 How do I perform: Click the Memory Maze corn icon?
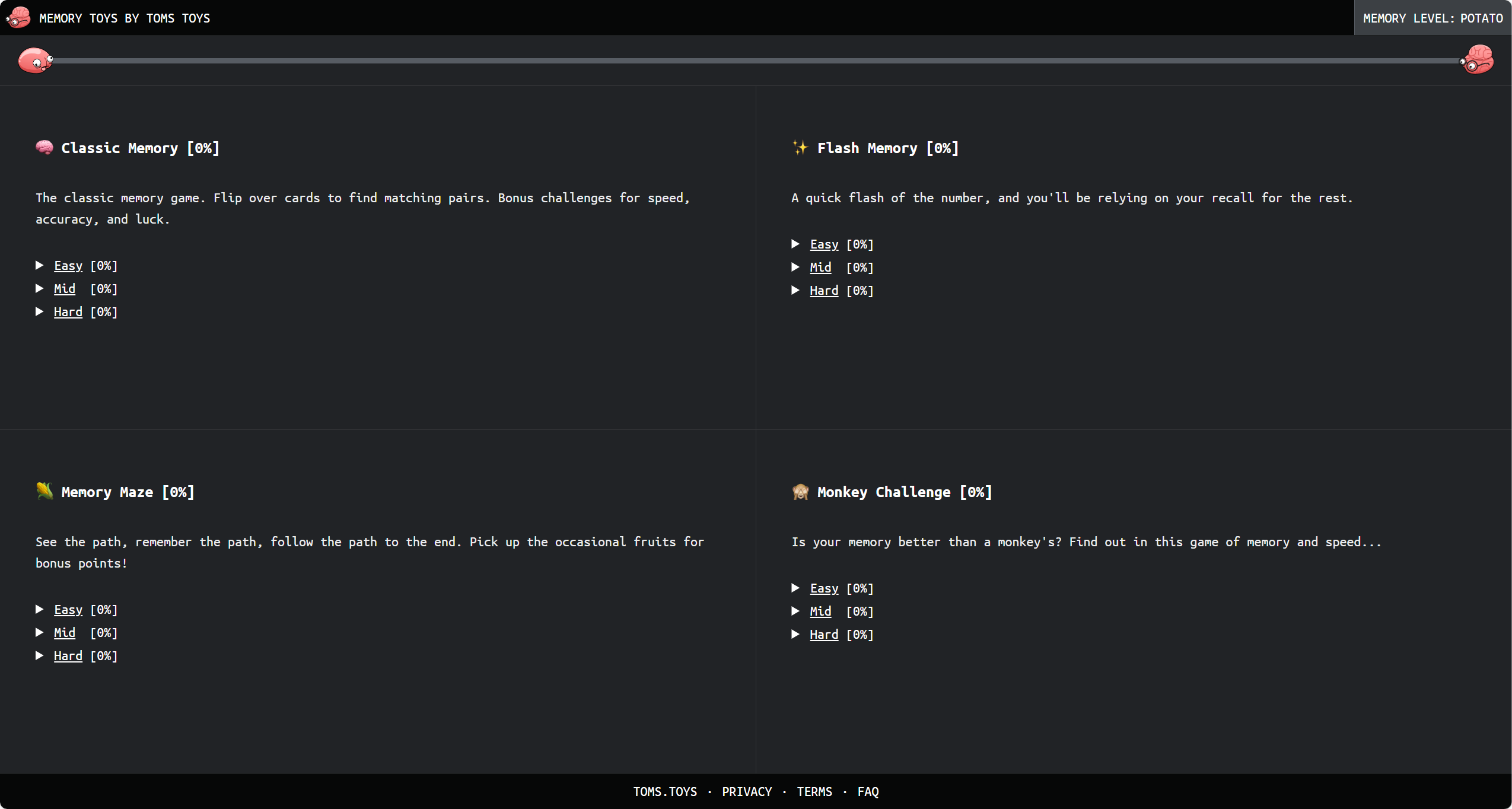(x=44, y=491)
